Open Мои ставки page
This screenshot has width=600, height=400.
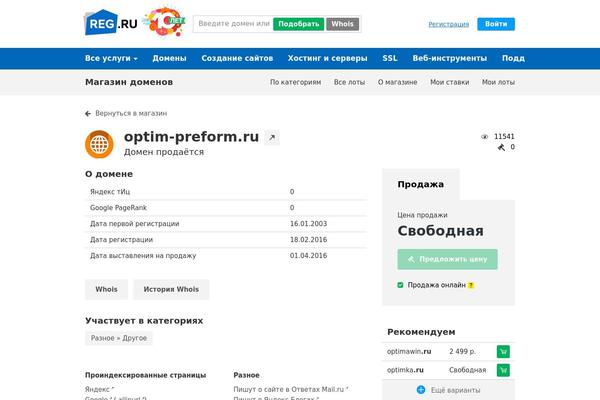pyautogui.click(x=450, y=82)
